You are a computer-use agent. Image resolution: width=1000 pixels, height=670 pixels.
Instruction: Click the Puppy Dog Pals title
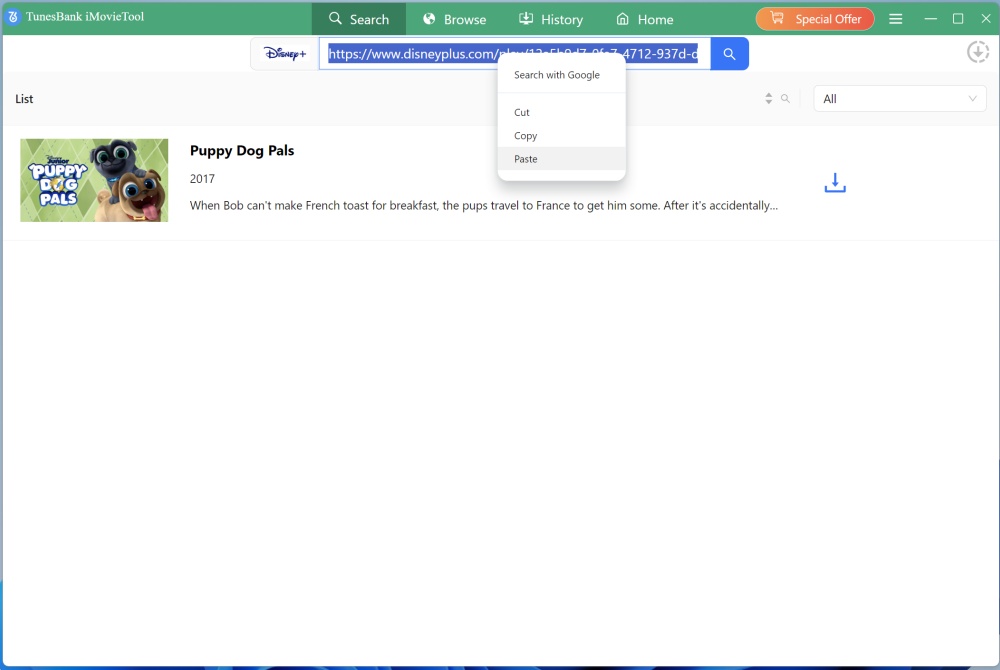click(242, 150)
